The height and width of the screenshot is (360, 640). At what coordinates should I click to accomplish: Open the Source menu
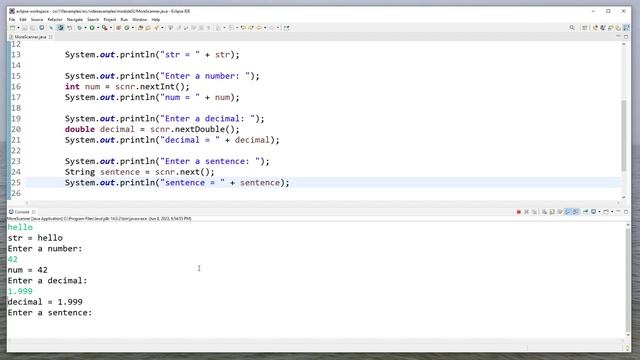coord(37,20)
